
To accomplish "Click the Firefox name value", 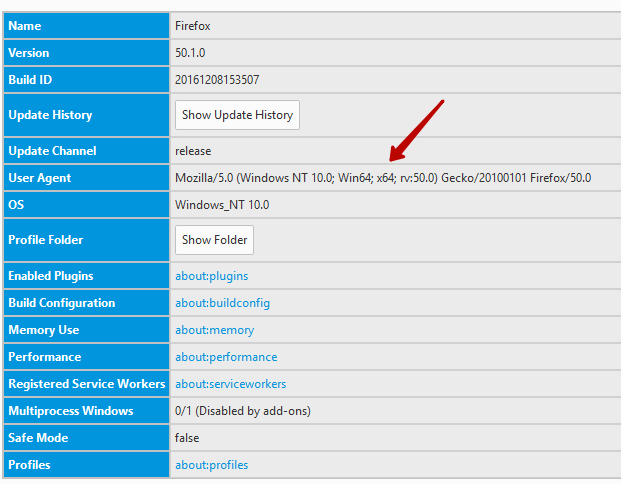I will 192,26.
